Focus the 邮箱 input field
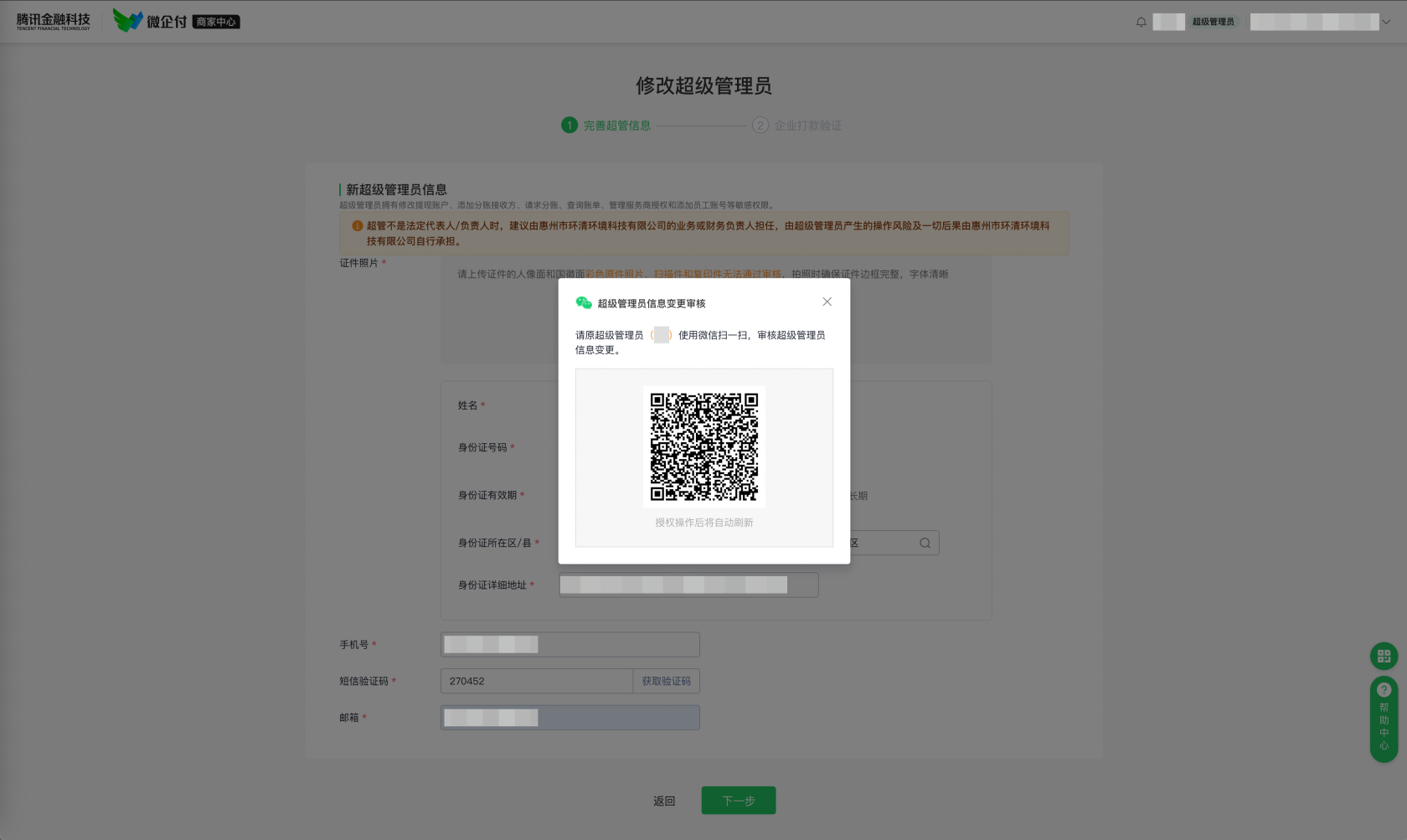This screenshot has height=840, width=1407. (x=570, y=718)
